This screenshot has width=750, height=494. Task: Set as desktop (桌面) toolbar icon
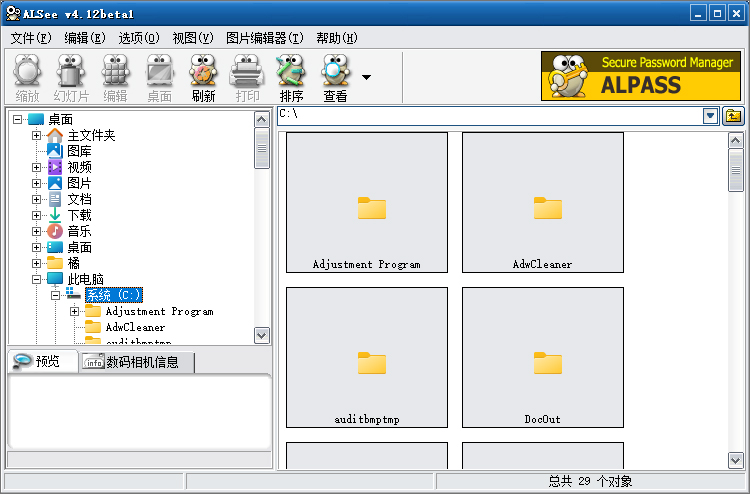[159, 78]
